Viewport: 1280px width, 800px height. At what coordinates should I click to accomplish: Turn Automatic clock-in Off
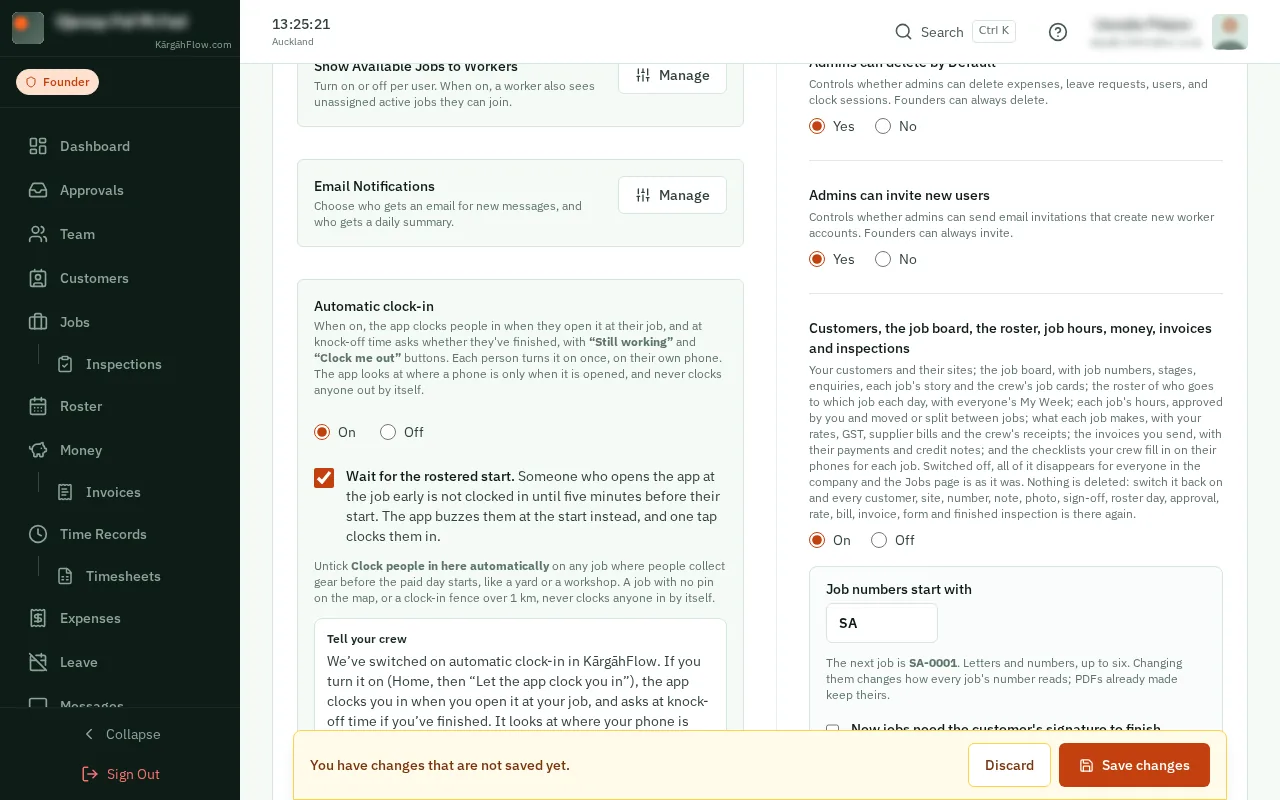point(388,432)
